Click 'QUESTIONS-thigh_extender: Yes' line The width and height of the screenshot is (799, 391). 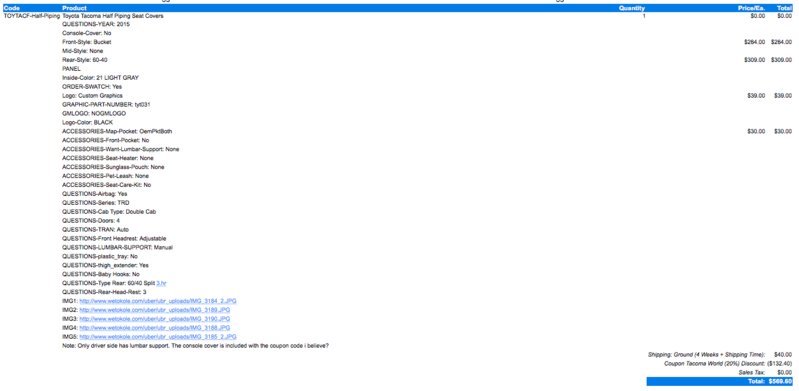click(x=105, y=266)
